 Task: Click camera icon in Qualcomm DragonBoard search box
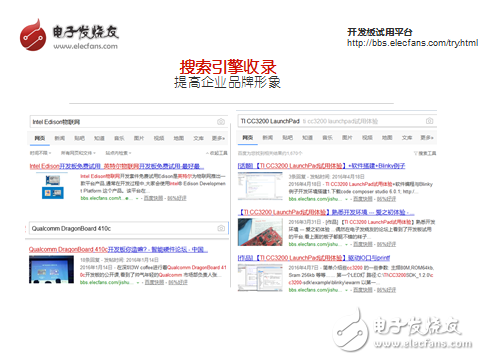point(221,228)
